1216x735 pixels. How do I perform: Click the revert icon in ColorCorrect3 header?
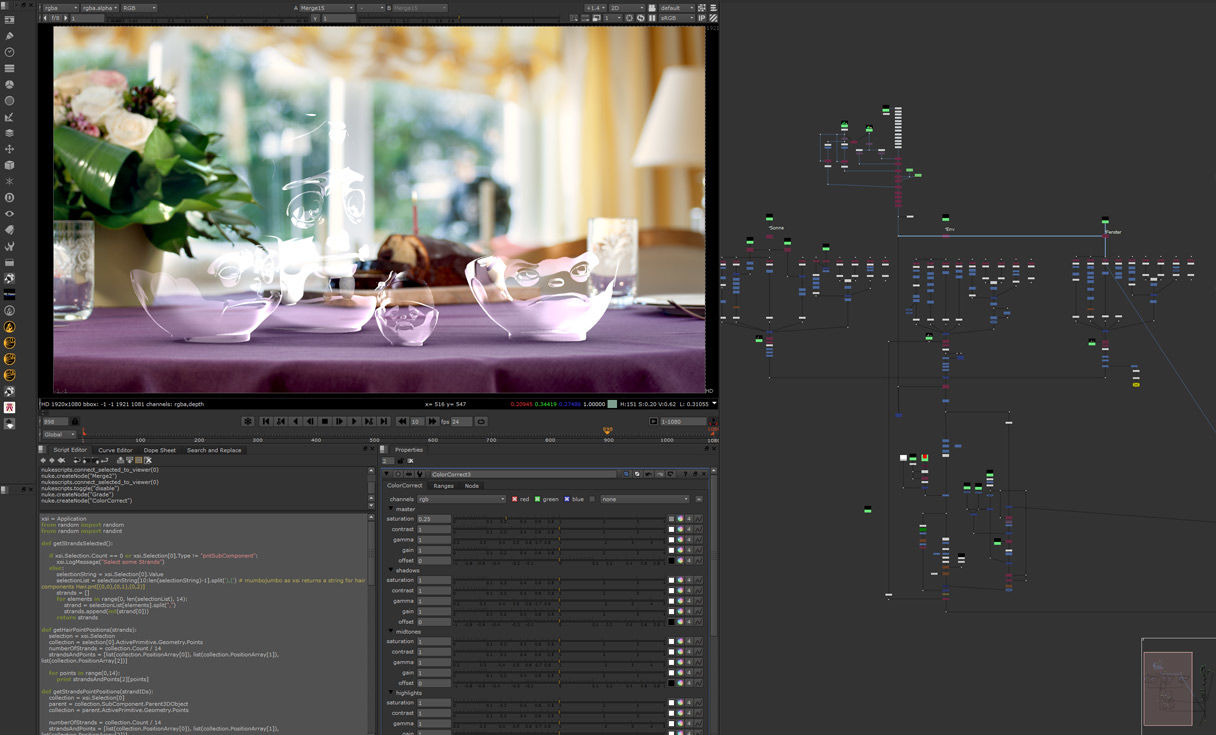pyautogui.click(x=671, y=474)
